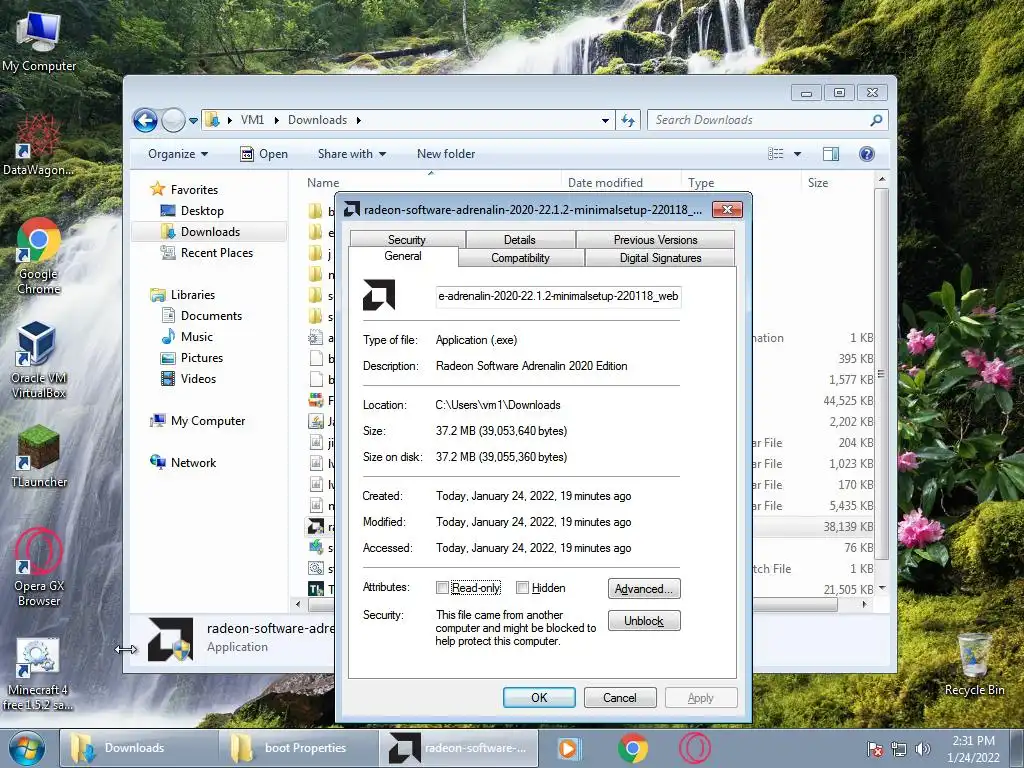This screenshot has width=1024, height=768.
Task: Switch to the Security tab
Action: click(407, 240)
